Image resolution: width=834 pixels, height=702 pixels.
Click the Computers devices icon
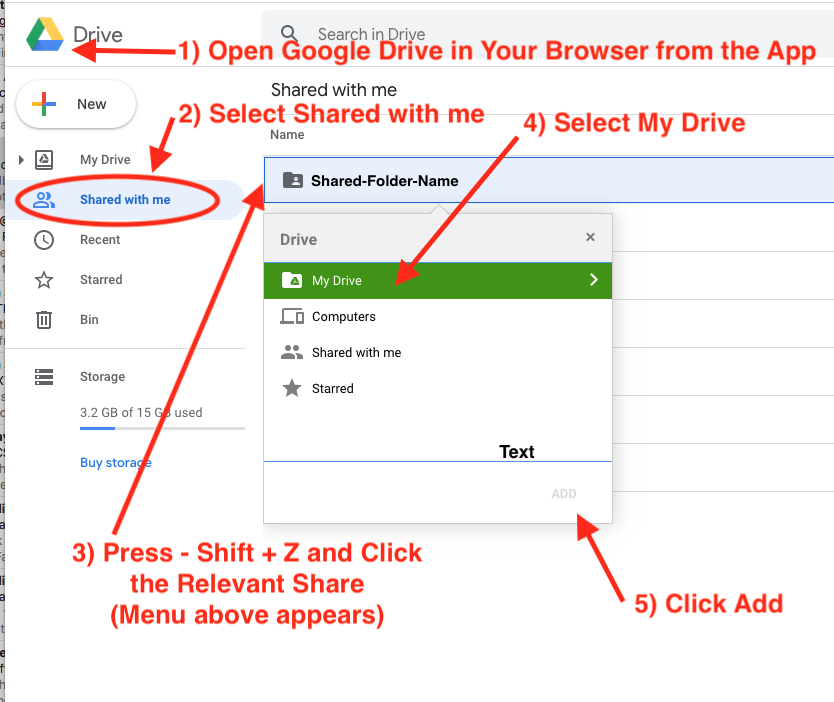(x=292, y=316)
